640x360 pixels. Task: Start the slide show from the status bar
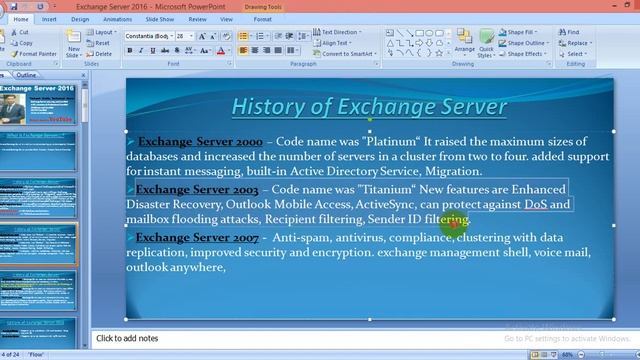pos(553,355)
